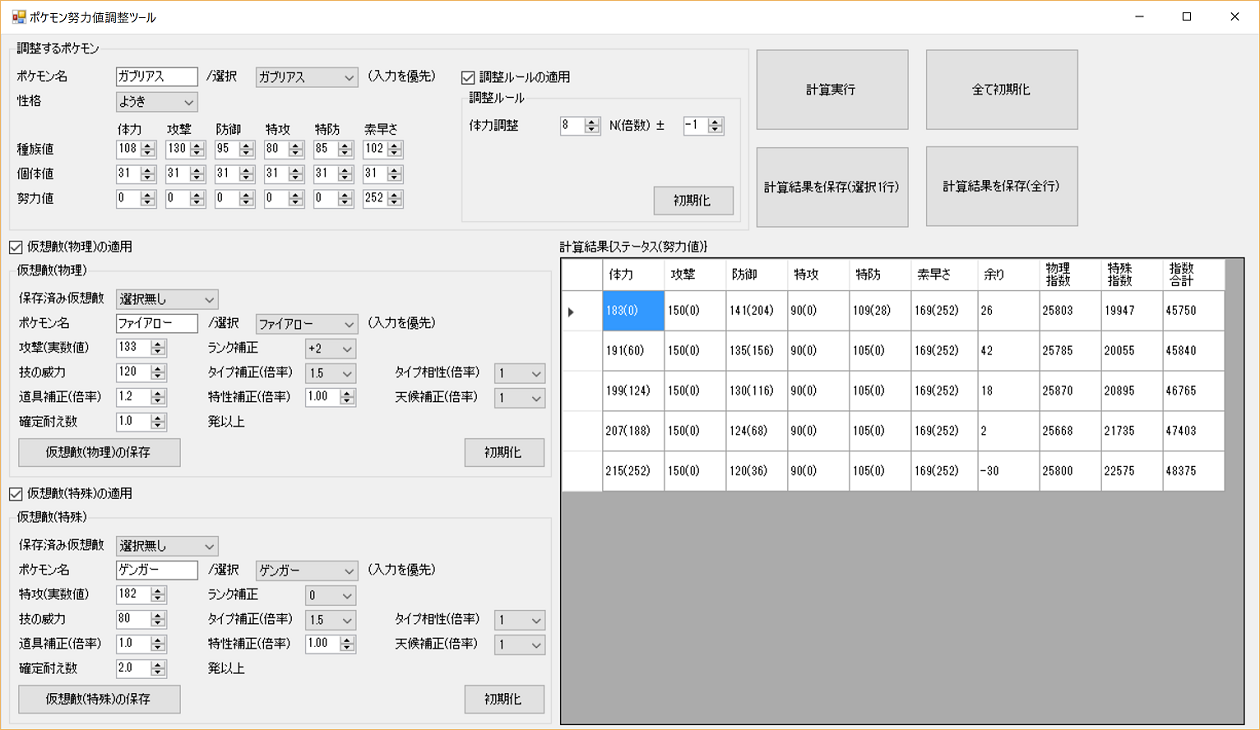Save with the 仮想敵(物理)の保存 button
This screenshot has height=730, width=1260.
[x=98, y=452]
